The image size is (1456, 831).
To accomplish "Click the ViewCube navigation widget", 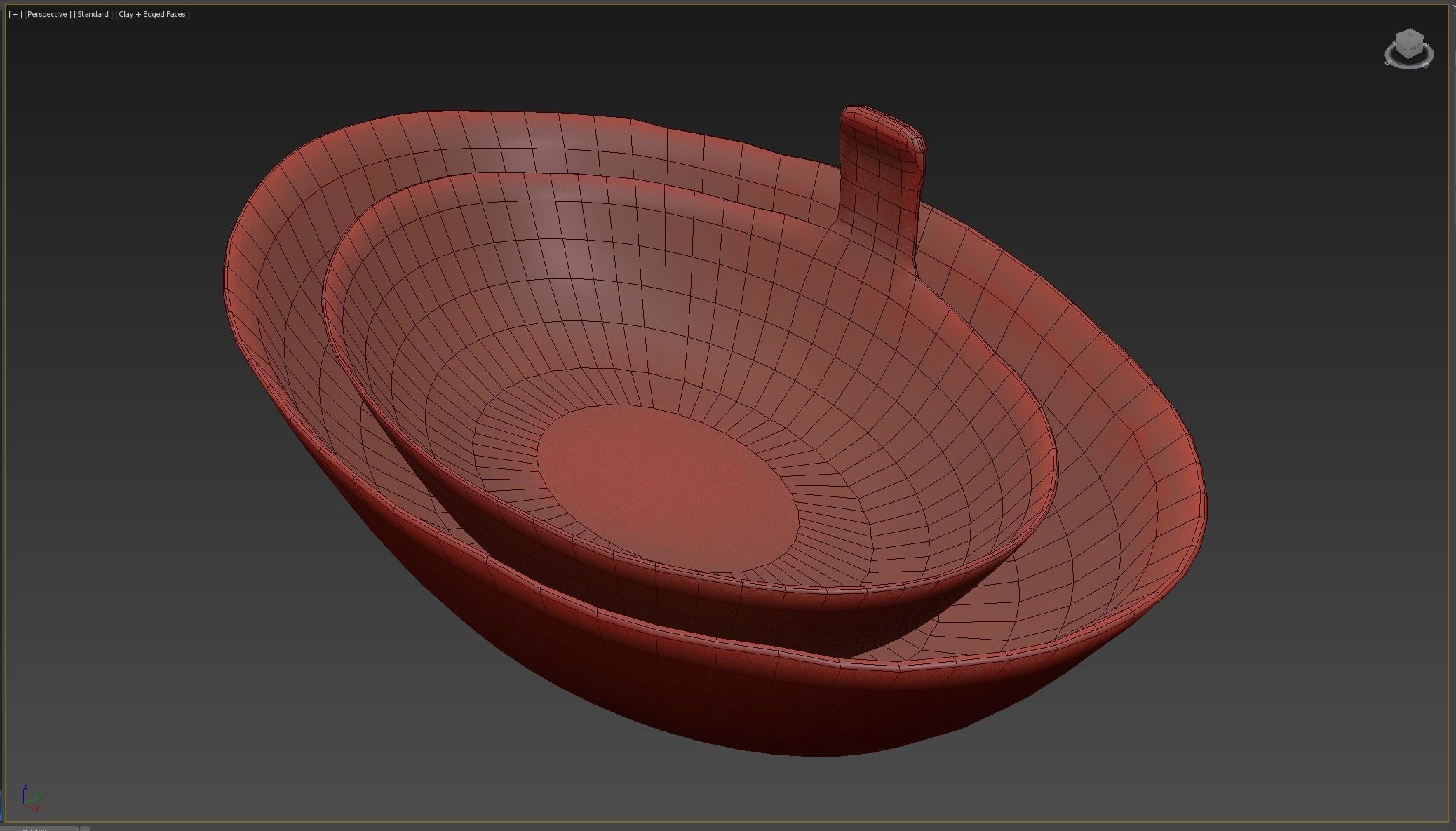I will coord(1408,44).
